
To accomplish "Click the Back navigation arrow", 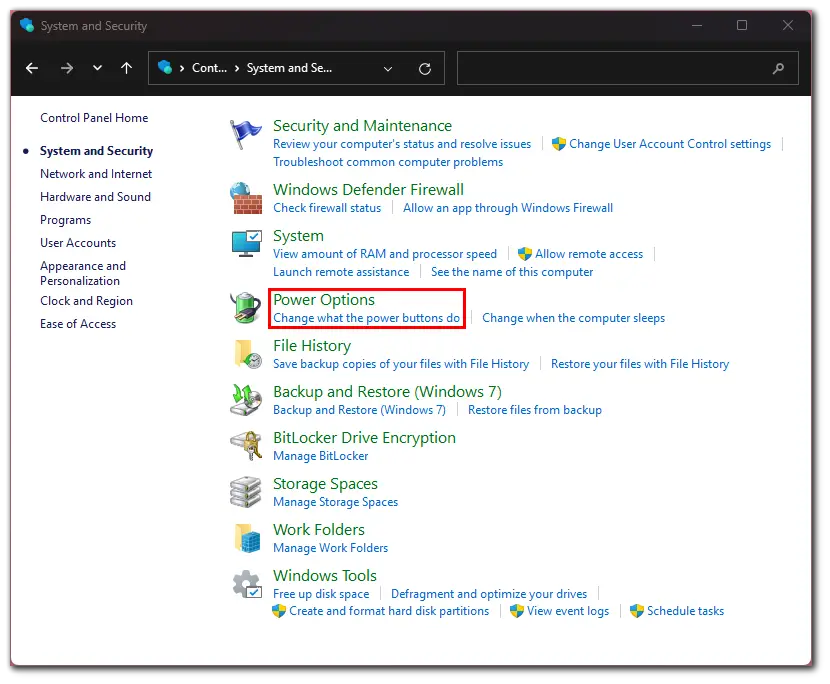I will 32,68.
